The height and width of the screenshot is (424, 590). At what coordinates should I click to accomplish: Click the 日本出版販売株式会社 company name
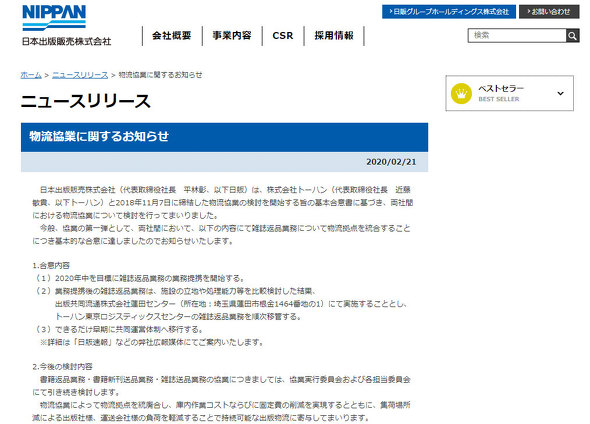click(x=66, y=41)
